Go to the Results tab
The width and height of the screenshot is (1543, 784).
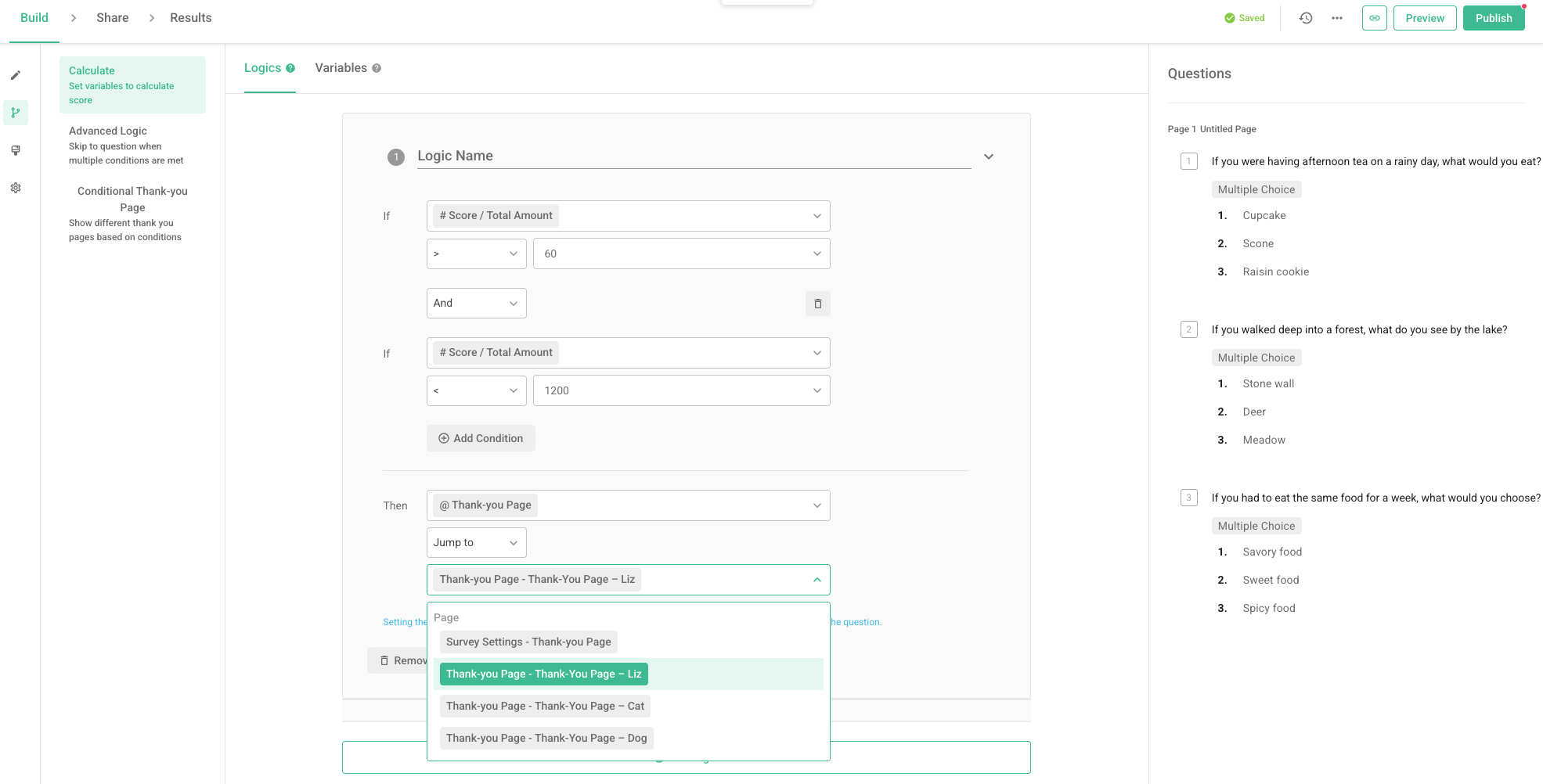pos(190,18)
